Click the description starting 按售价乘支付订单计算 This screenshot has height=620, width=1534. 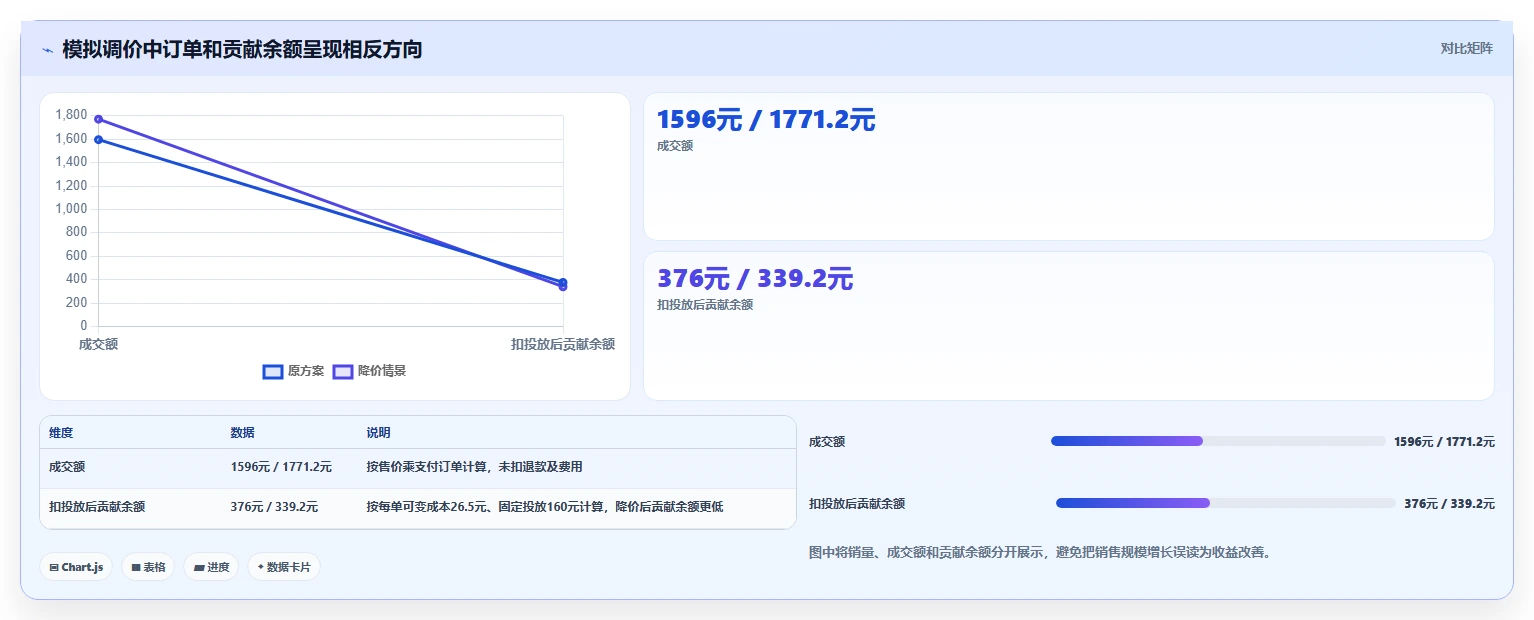(474, 467)
